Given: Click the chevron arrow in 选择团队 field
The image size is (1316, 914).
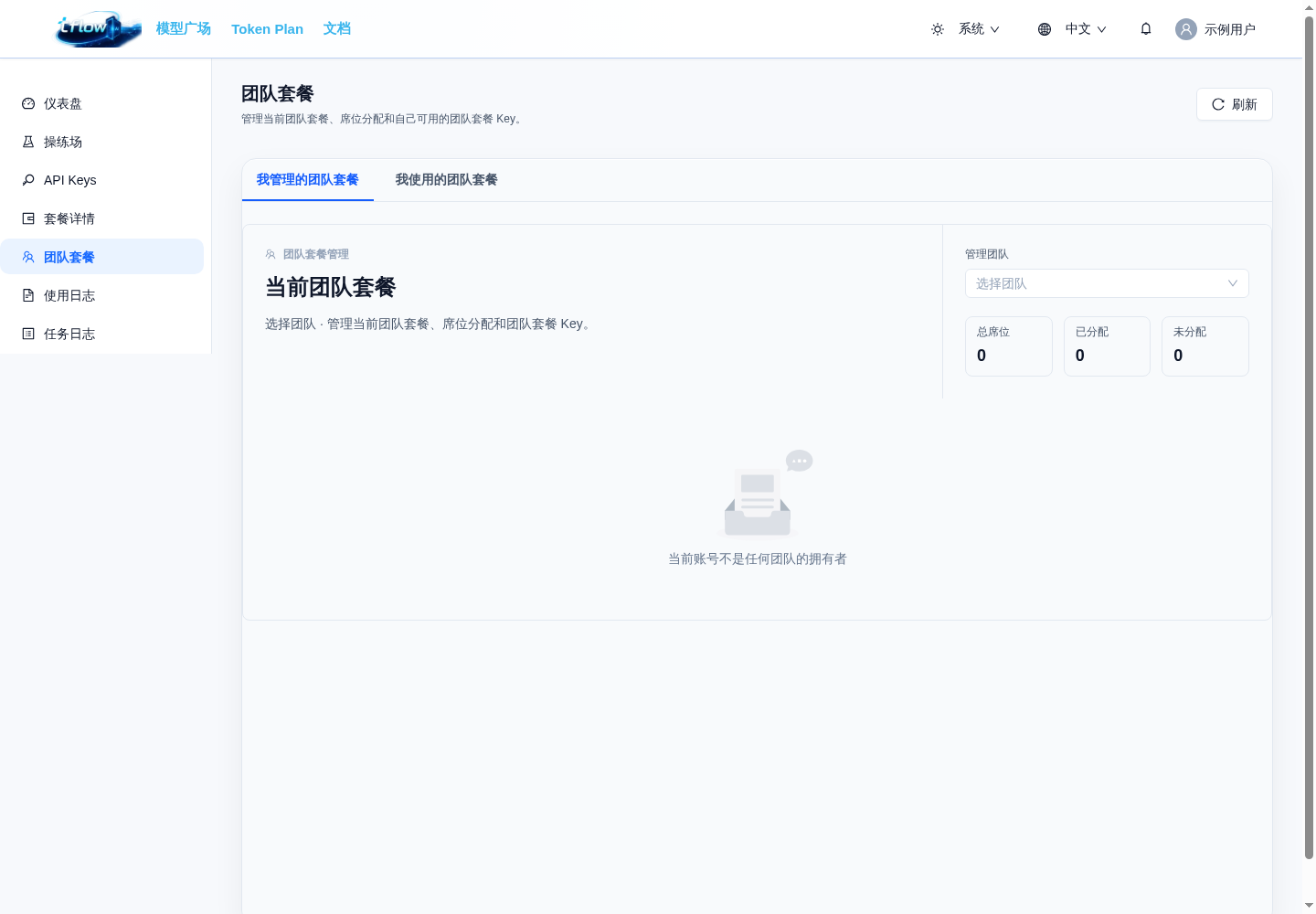Looking at the screenshot, I should click(x=1233, y=283).
